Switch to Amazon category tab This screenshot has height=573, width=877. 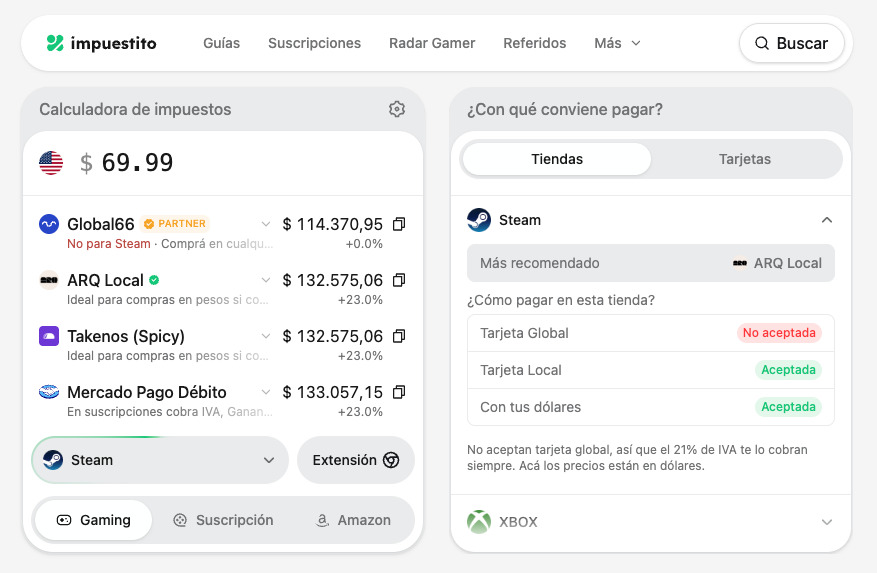click(353, 520)
